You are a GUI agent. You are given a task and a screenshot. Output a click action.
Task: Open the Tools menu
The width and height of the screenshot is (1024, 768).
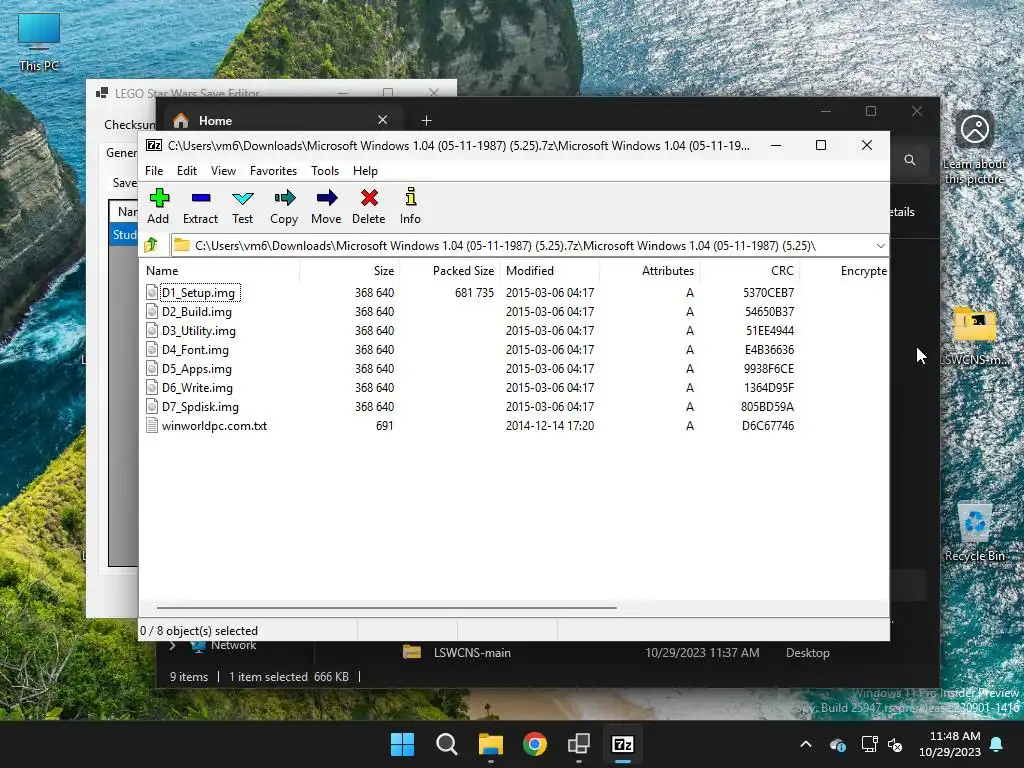325,170
